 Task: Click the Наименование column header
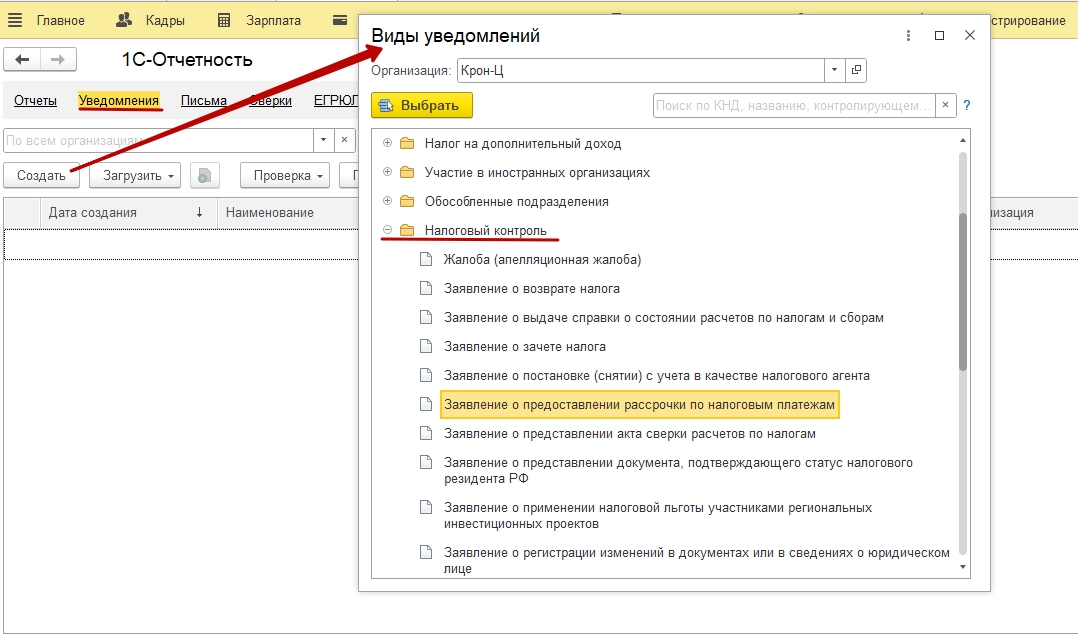(288, 212)
